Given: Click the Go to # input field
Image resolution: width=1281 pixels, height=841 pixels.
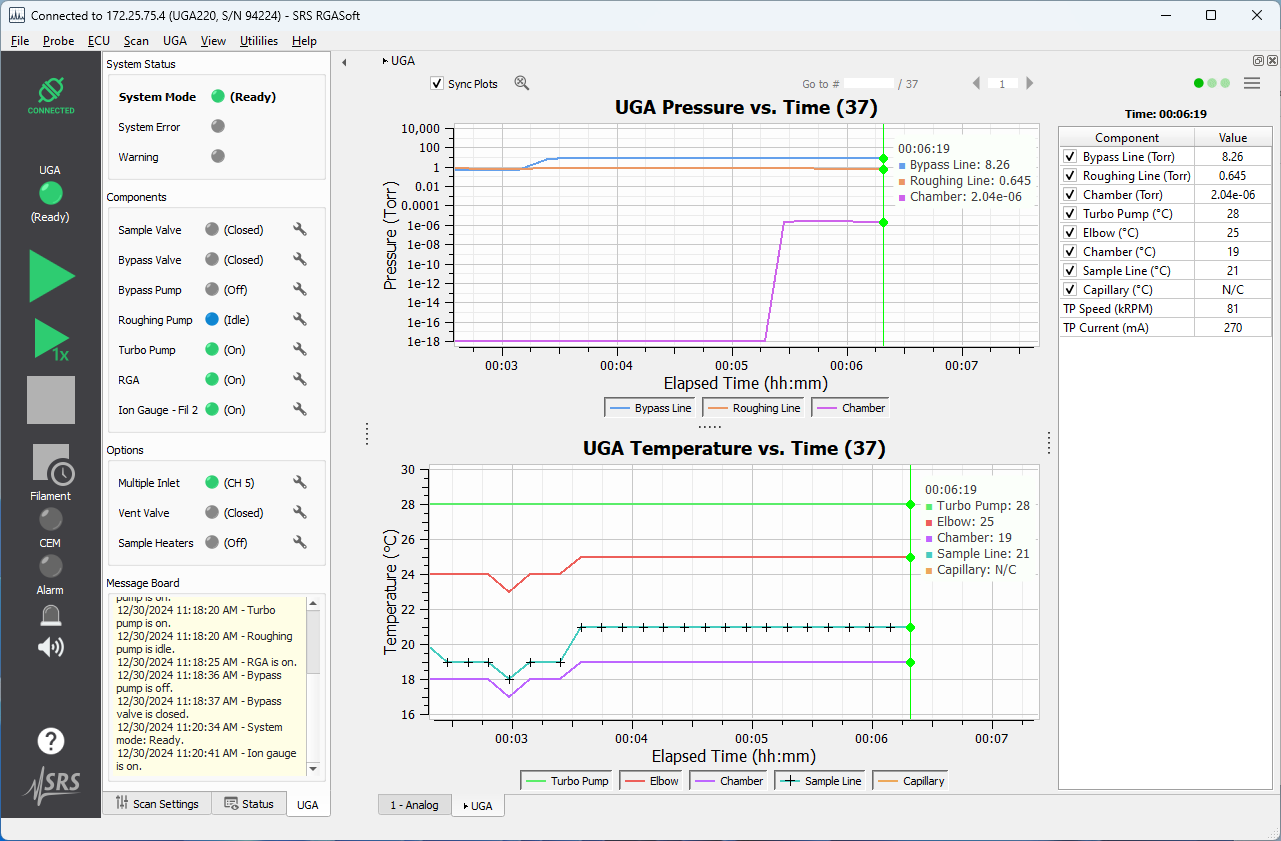Looking at the screenshot, I should (x=868, y=84).
